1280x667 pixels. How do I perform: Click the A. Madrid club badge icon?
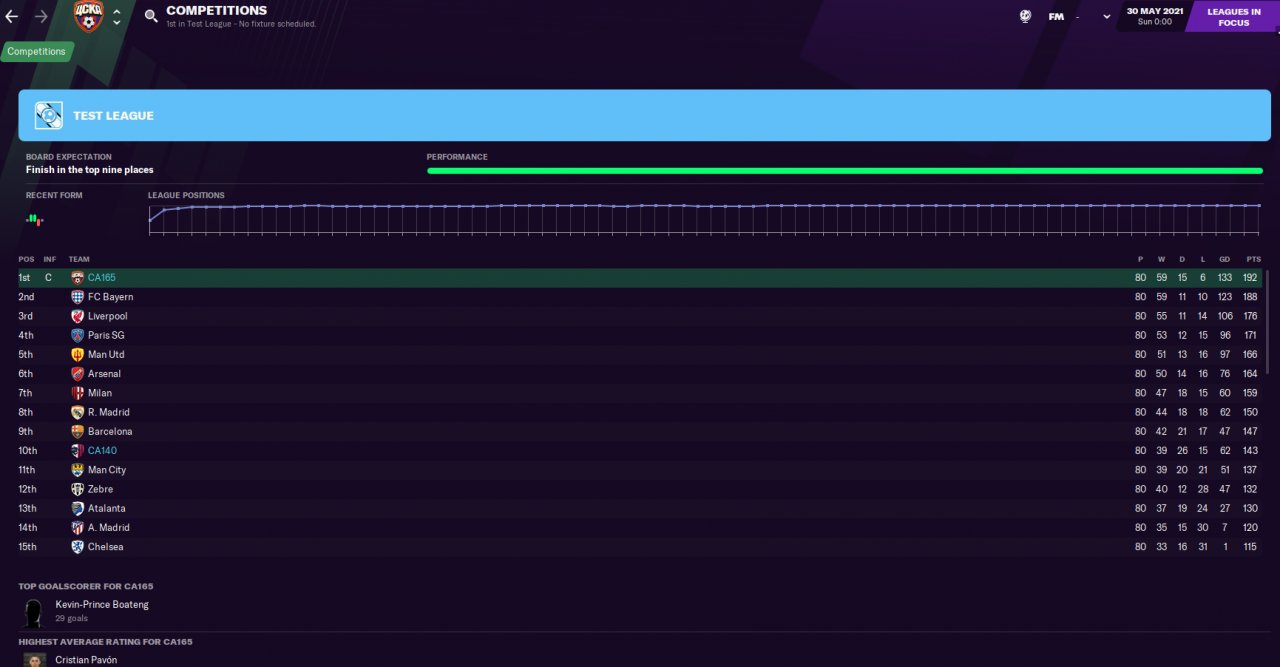[77, 528]
